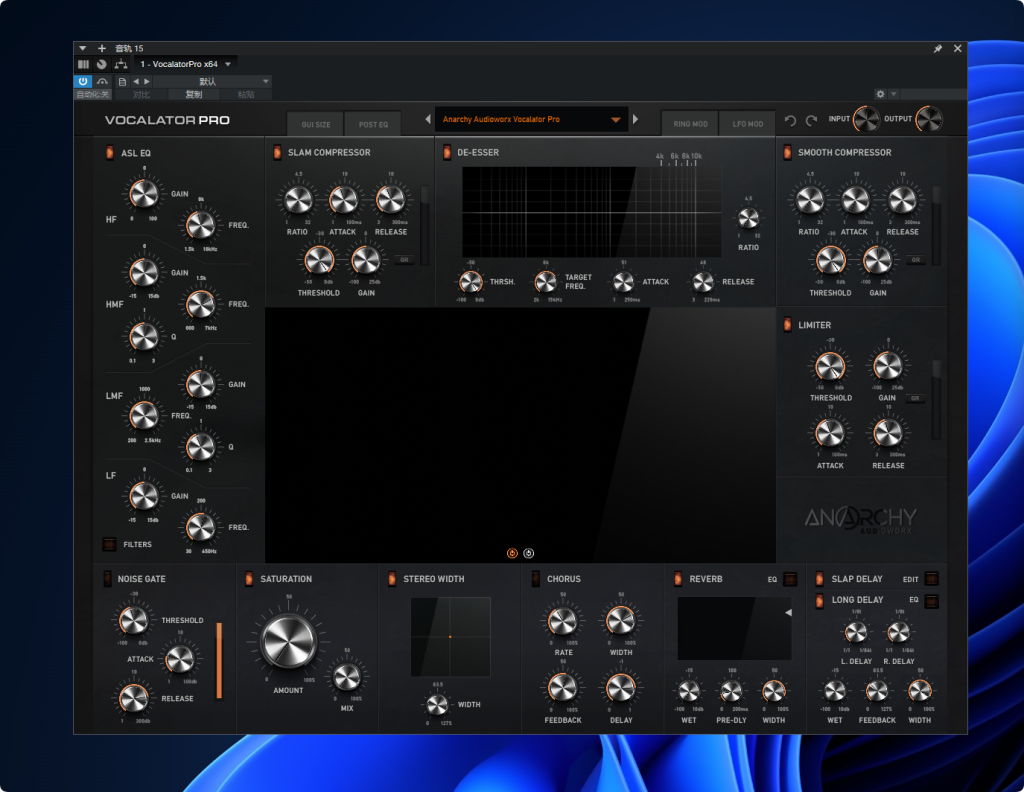Viewport: 1024px width, 792px height.
Task: Click the Slap Delay EDIT button
Action: click(x=932, y=579)
